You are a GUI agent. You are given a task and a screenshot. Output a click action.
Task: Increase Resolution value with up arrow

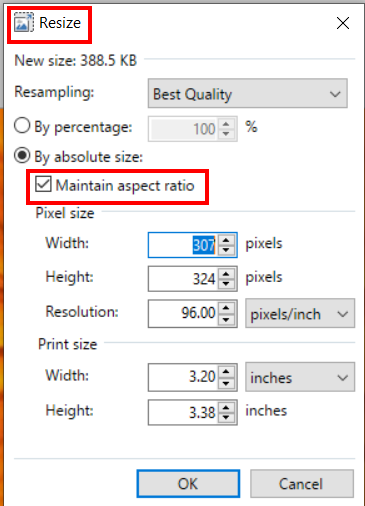tap(226, 308)
